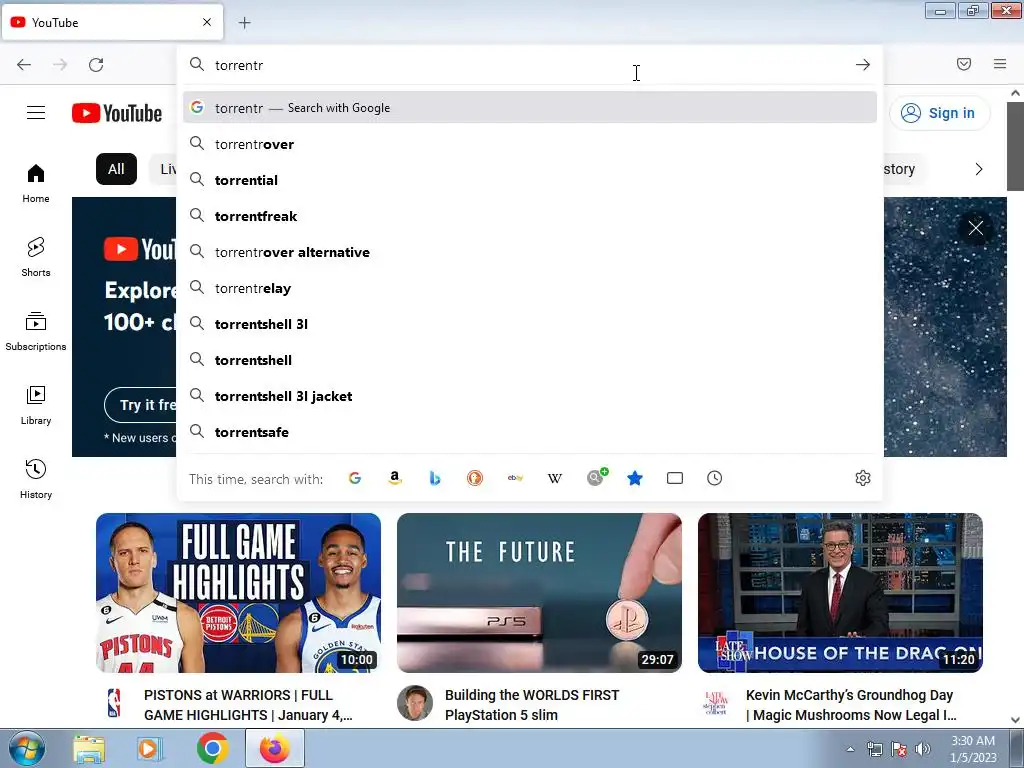Screen dimensions: 1024x768
Task: Choose the "torrentshell" suggestion
Action: click(530, 360)
